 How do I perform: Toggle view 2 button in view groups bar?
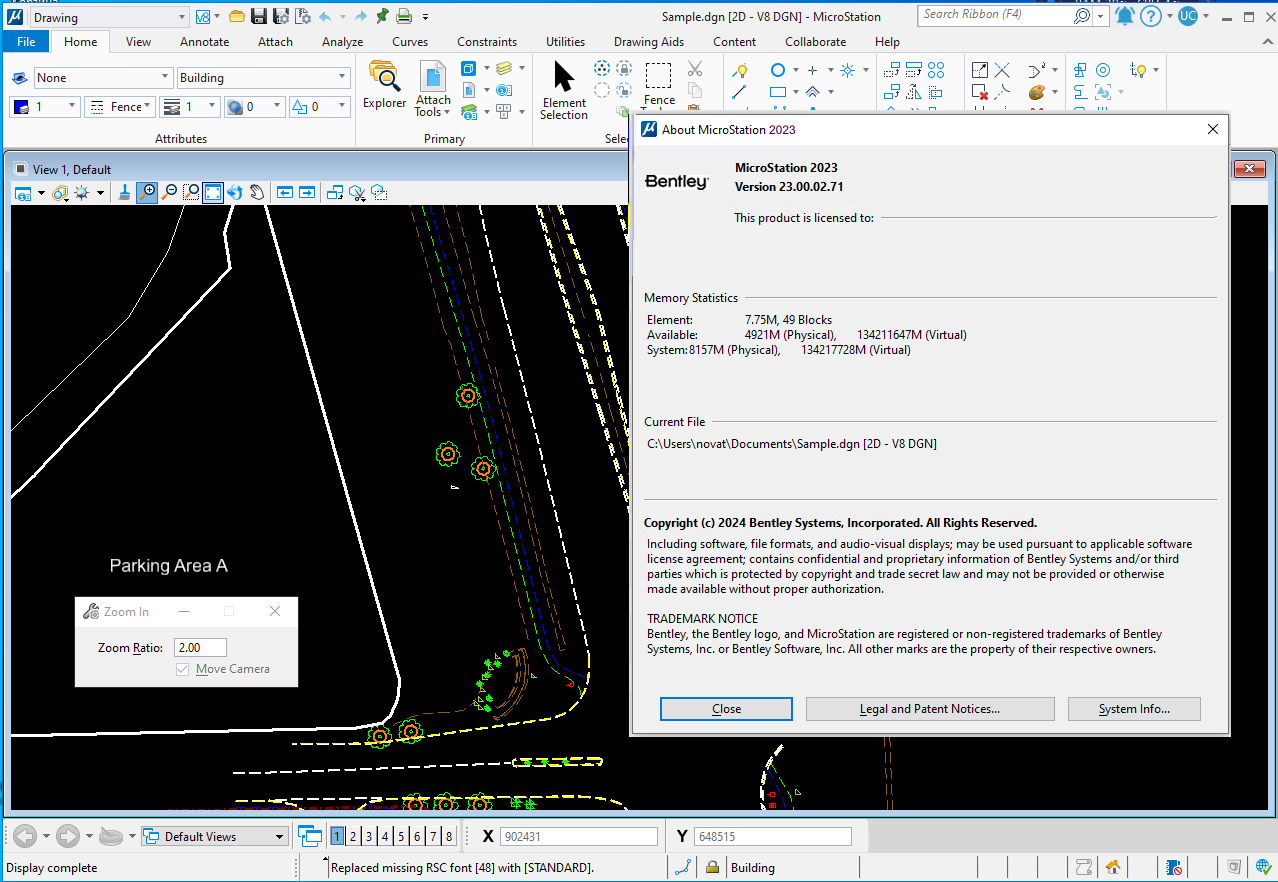[353, 837]
